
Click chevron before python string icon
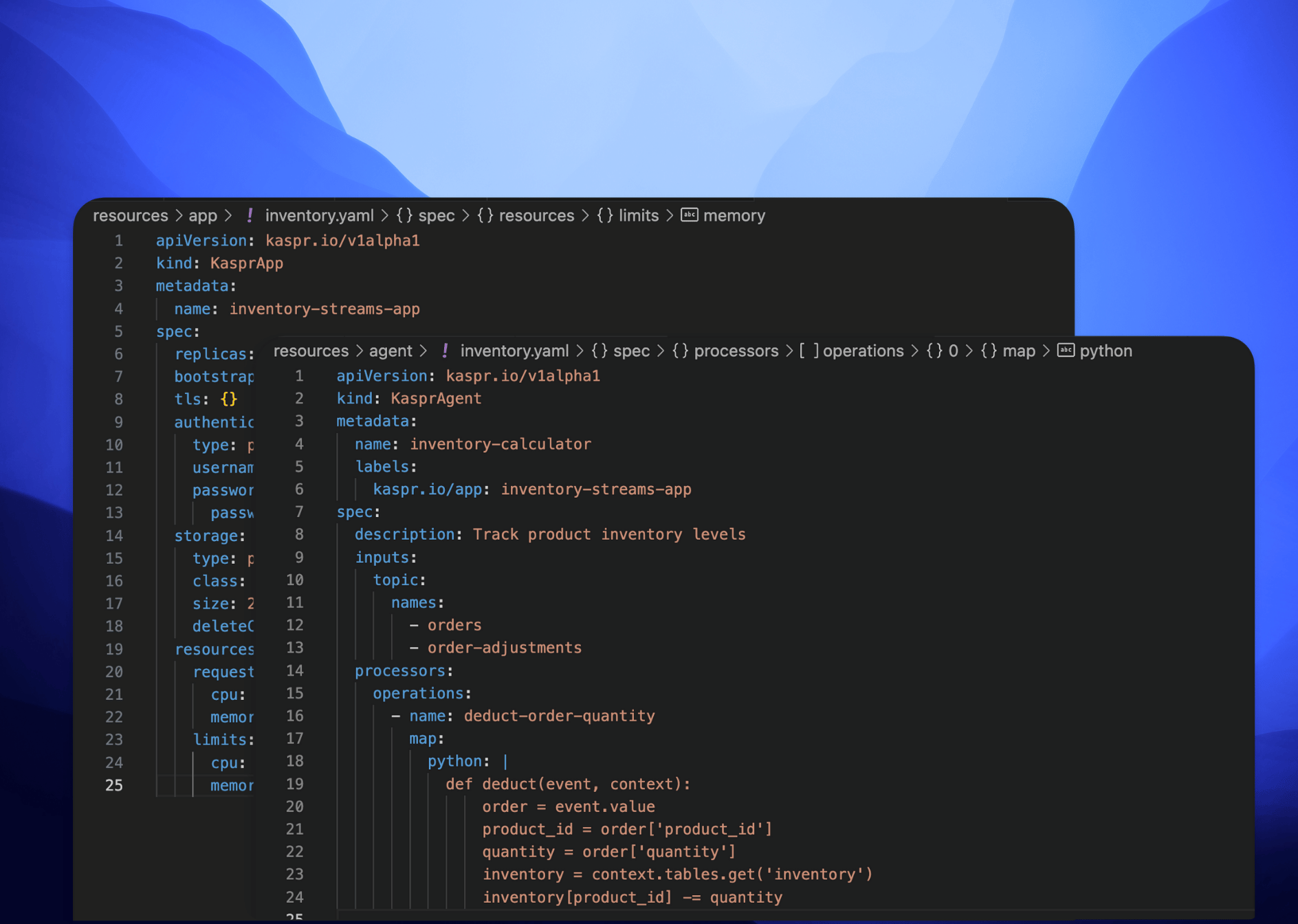click(1046, 351)
